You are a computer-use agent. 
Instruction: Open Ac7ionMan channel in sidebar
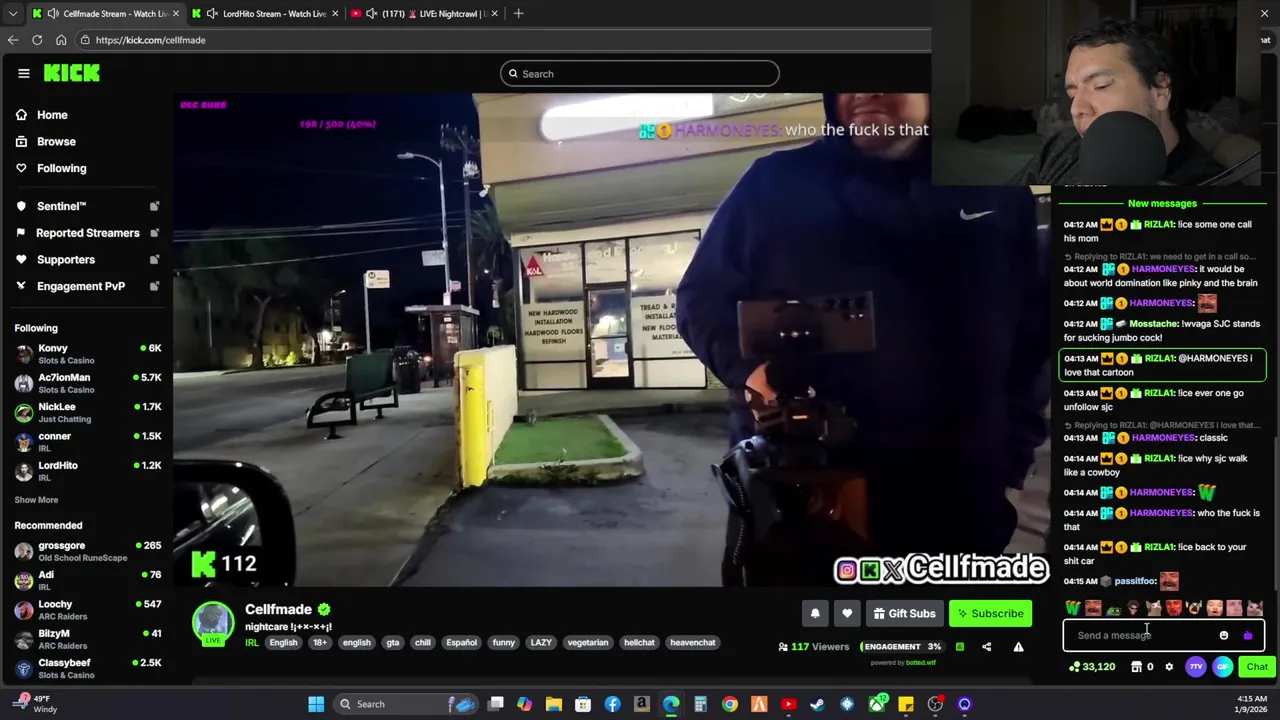coord(88,383)
